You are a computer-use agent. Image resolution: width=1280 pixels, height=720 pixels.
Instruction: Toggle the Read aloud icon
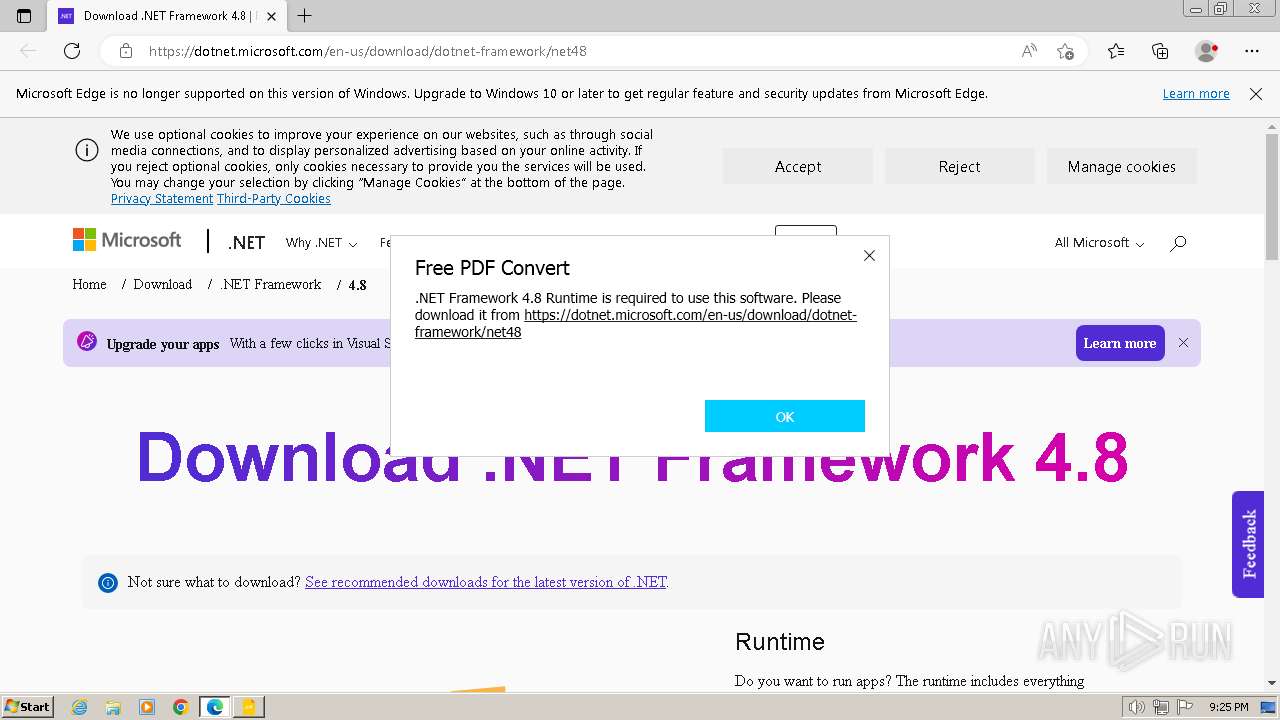point(1029,51)
